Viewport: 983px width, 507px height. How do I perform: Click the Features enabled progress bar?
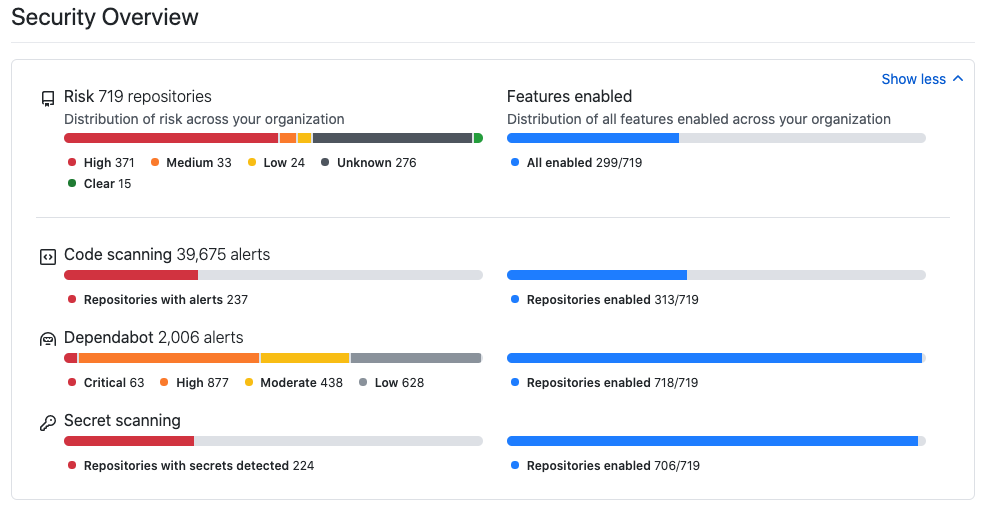[716, 138]
